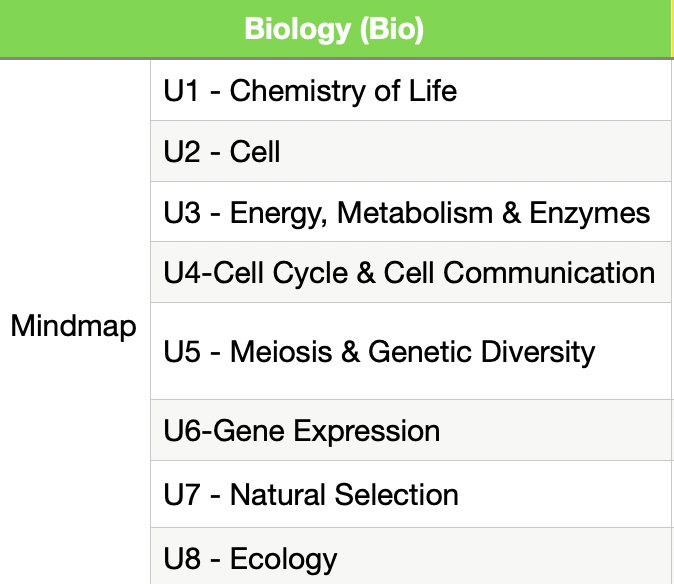Open U1 - Chemistry of Life
Viewport: 674px width, 584px height.
[310, 91]
